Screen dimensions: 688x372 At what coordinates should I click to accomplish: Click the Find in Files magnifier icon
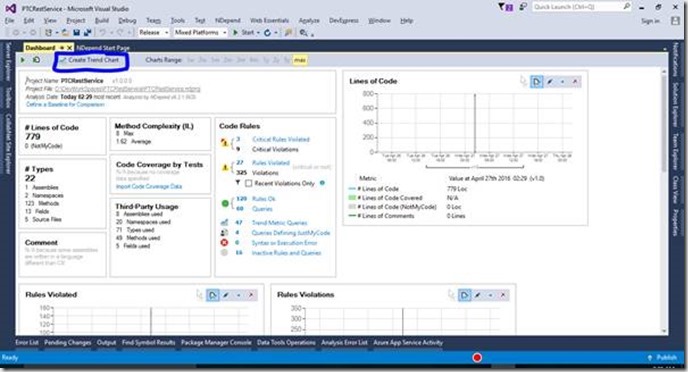tap(303, 32)
